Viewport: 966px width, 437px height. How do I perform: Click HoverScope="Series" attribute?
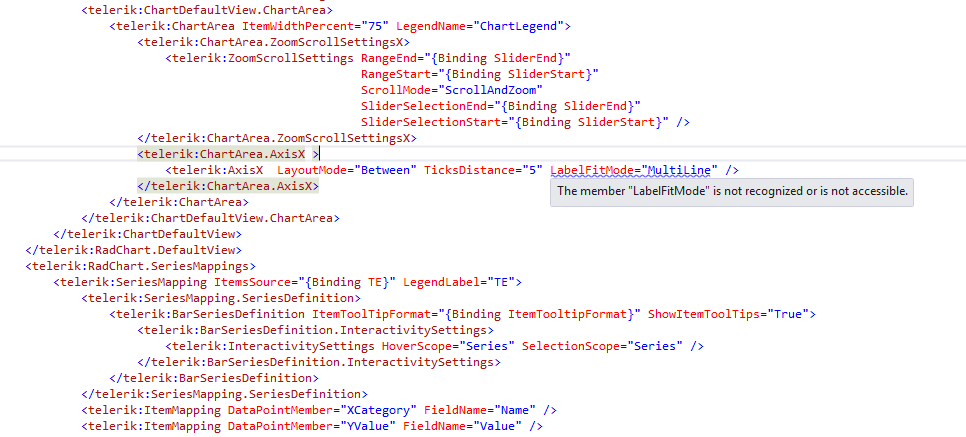pos(448,346)
